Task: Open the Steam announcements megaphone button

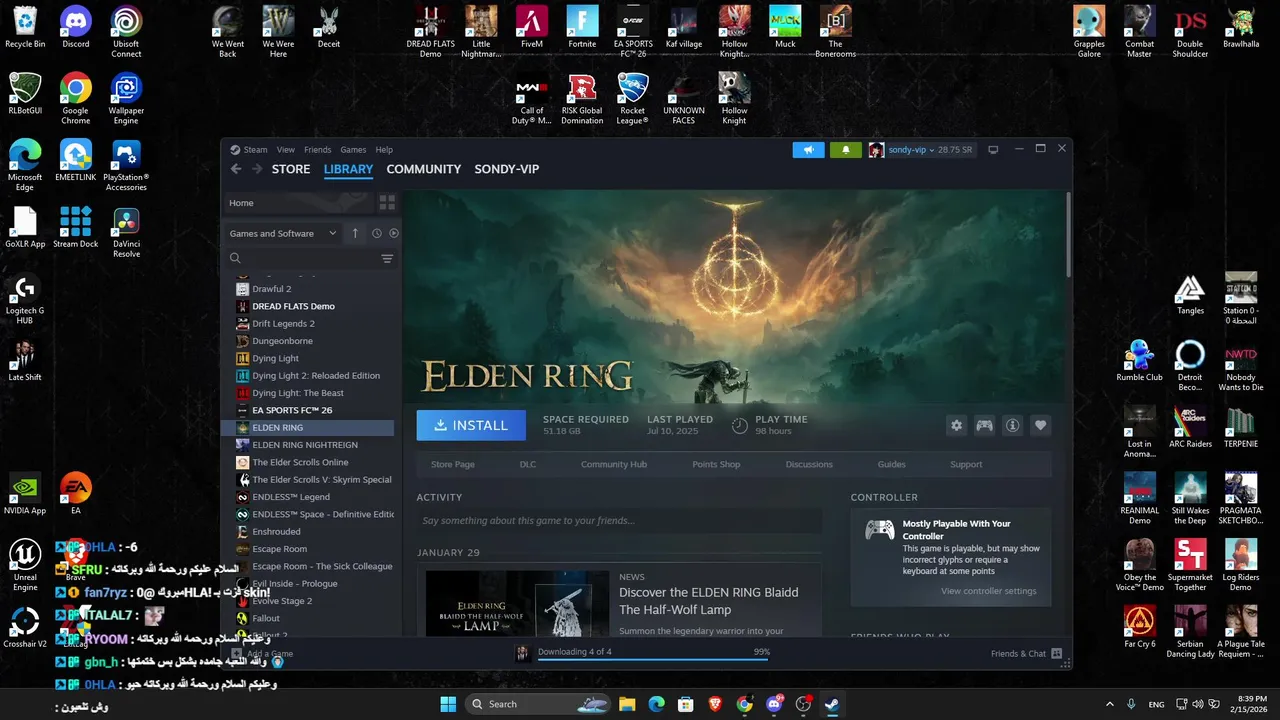Action: 808,150
